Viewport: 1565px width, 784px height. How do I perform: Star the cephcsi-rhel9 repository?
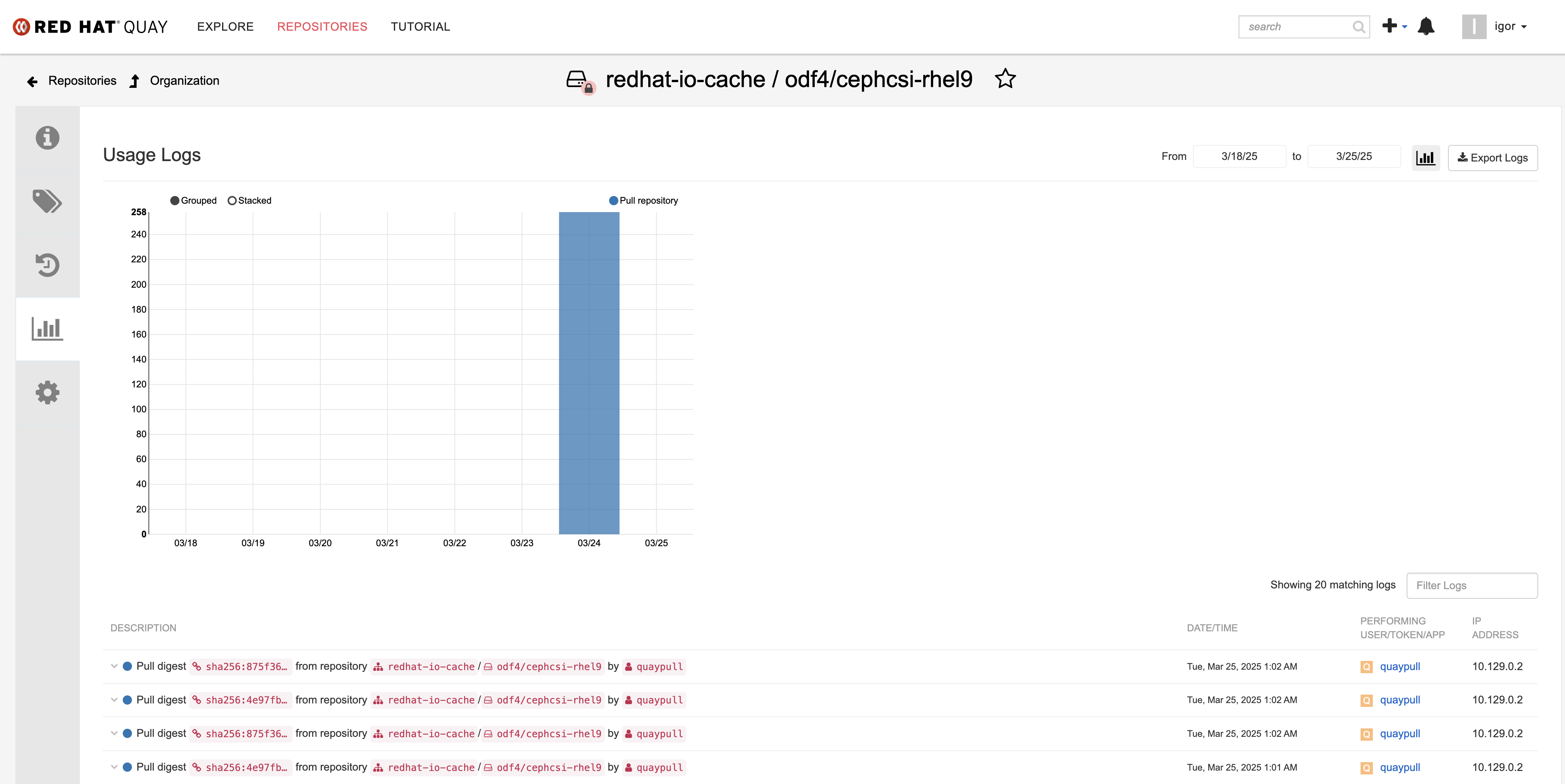tap(1005, 79)
